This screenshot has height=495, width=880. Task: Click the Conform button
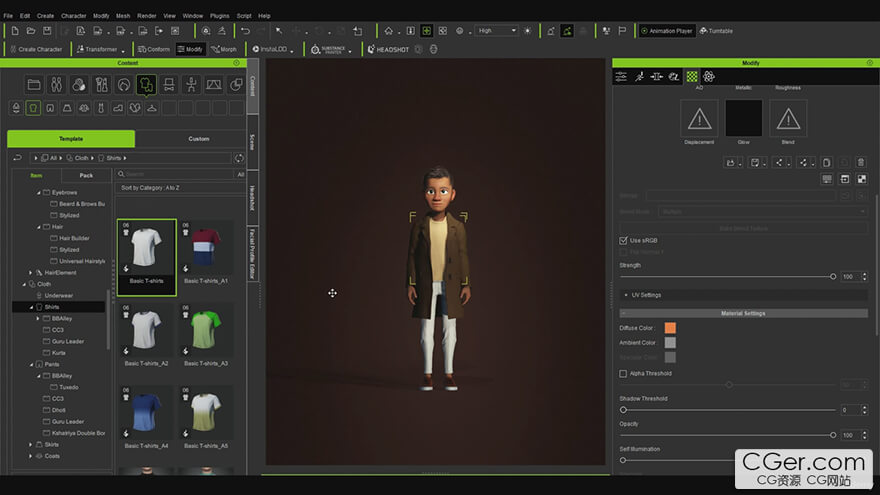point(154,49)
